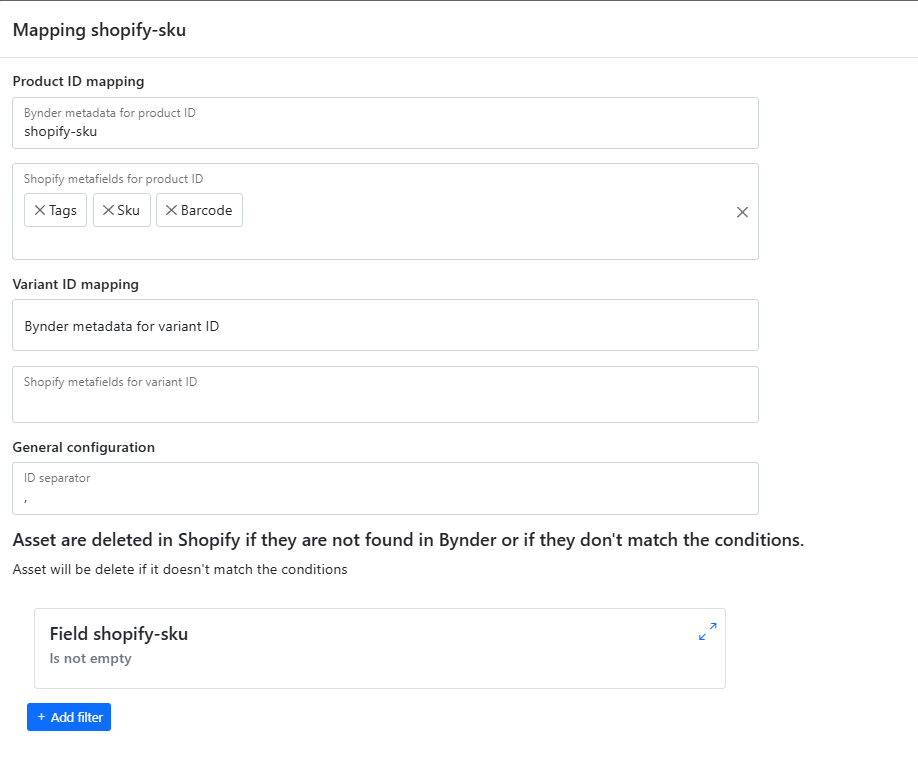Viewport: 918px width, 772px height.
Task: Expand the Field shopify-sku filter card
Action: pyautogui.click(x=707, y=632)
